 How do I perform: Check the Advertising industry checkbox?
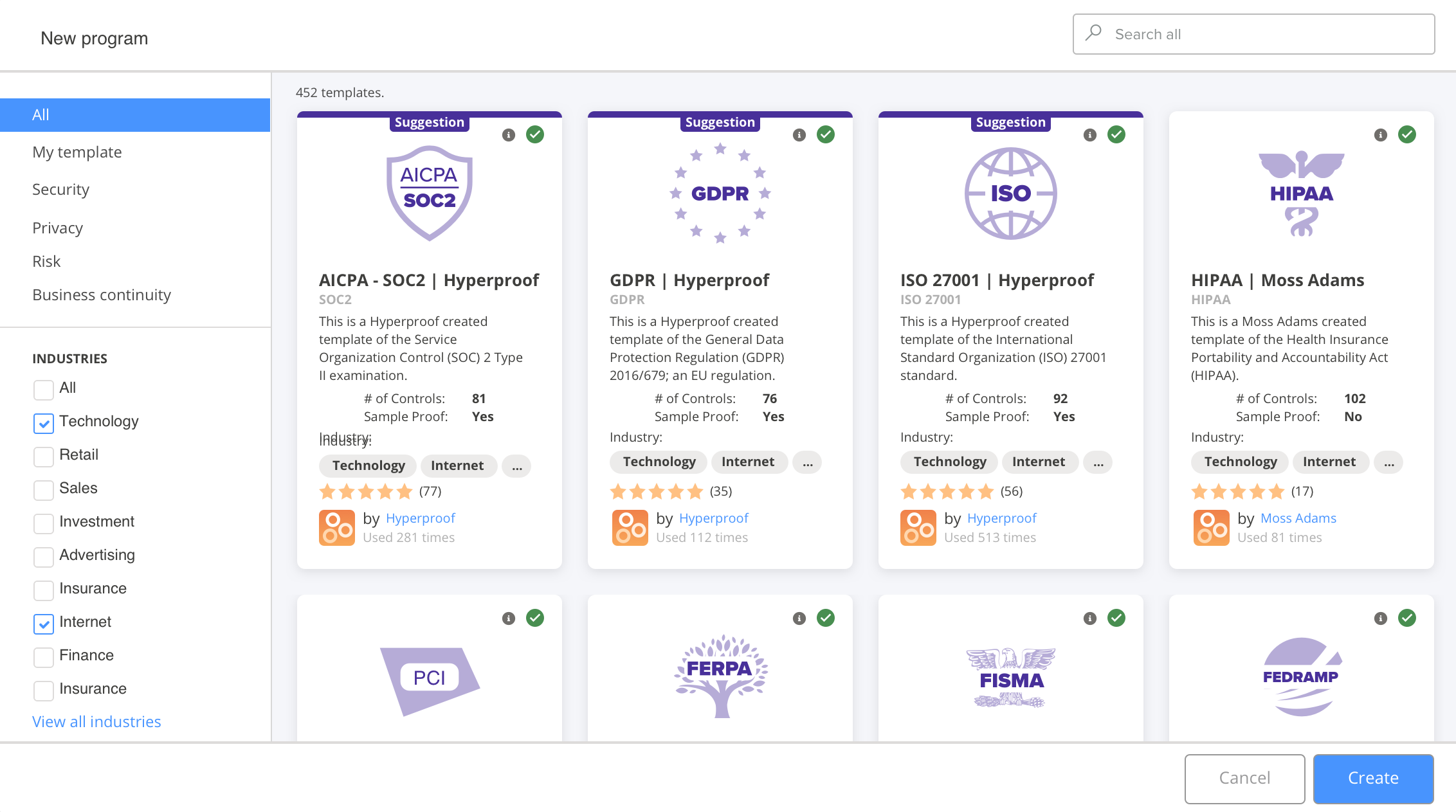[x=44, y=557]
